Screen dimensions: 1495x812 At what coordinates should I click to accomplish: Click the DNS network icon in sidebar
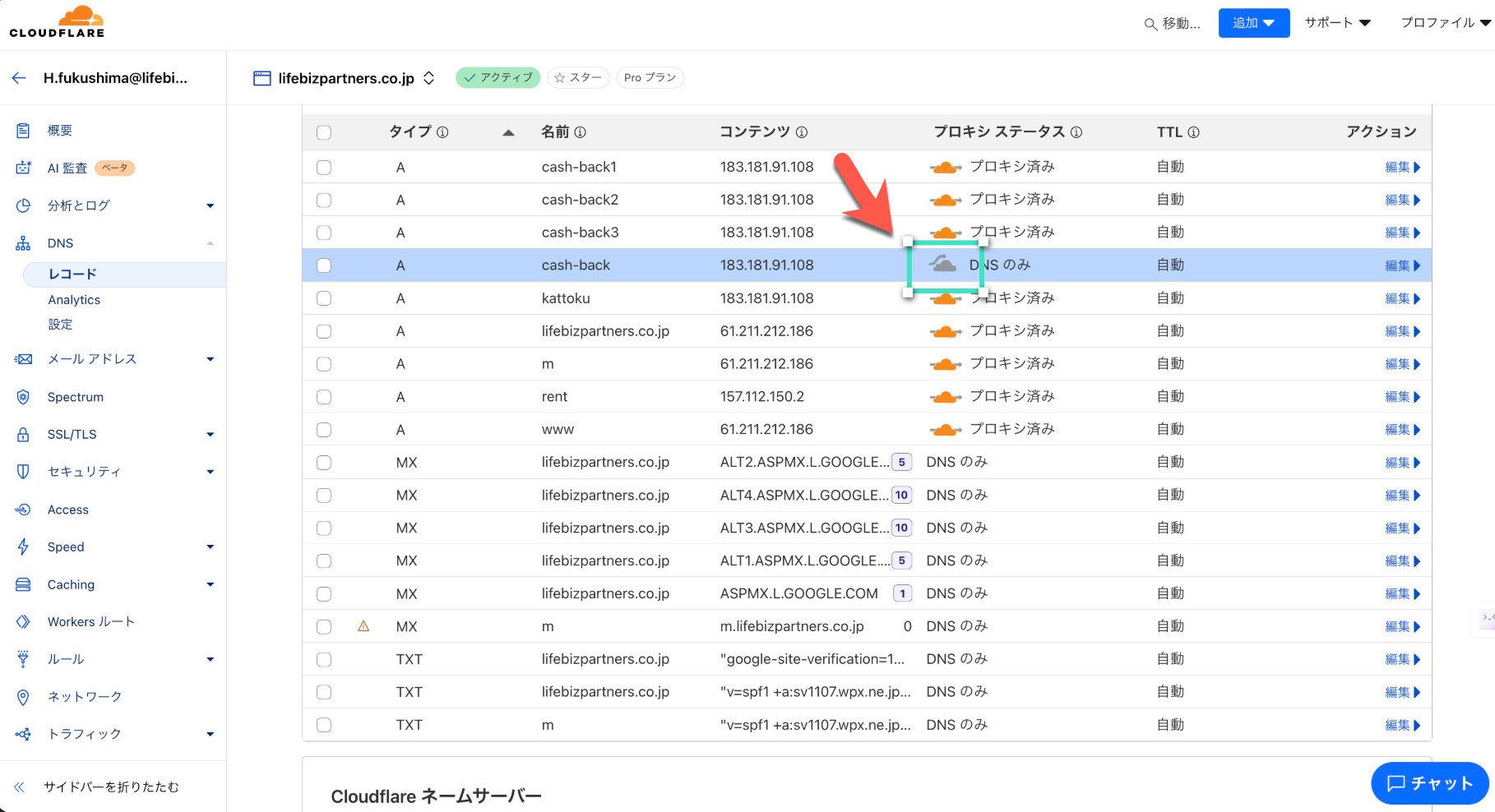coord(23,243)
